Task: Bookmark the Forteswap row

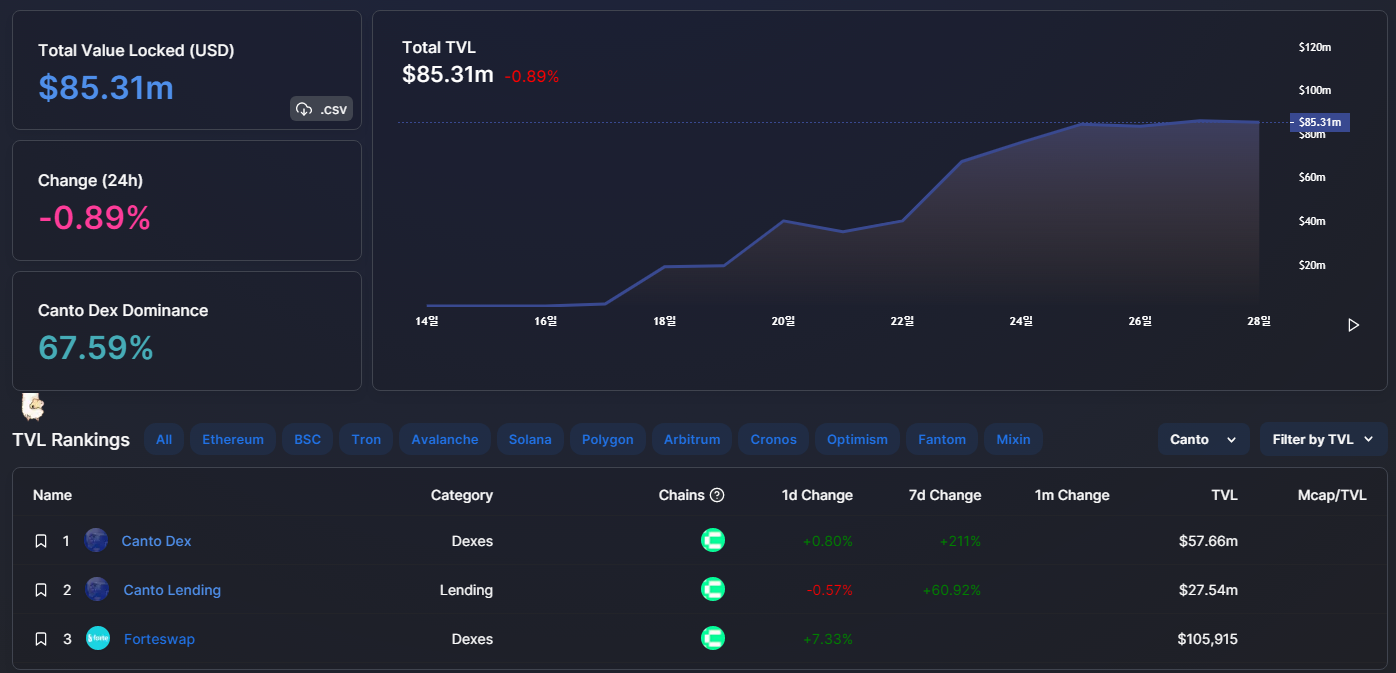Action: tap(41, 639)
